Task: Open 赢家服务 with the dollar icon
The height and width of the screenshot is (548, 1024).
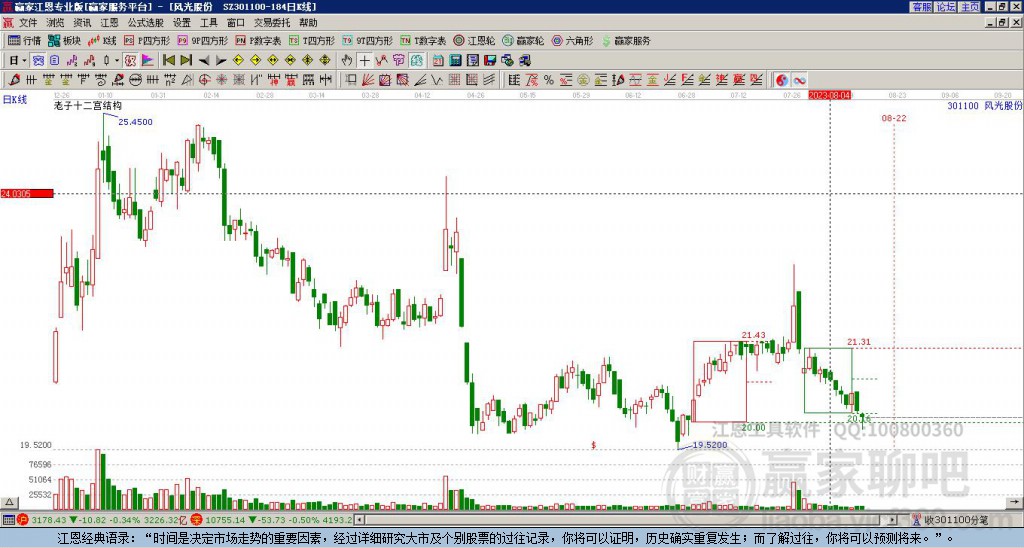Action: pos(626,40)
